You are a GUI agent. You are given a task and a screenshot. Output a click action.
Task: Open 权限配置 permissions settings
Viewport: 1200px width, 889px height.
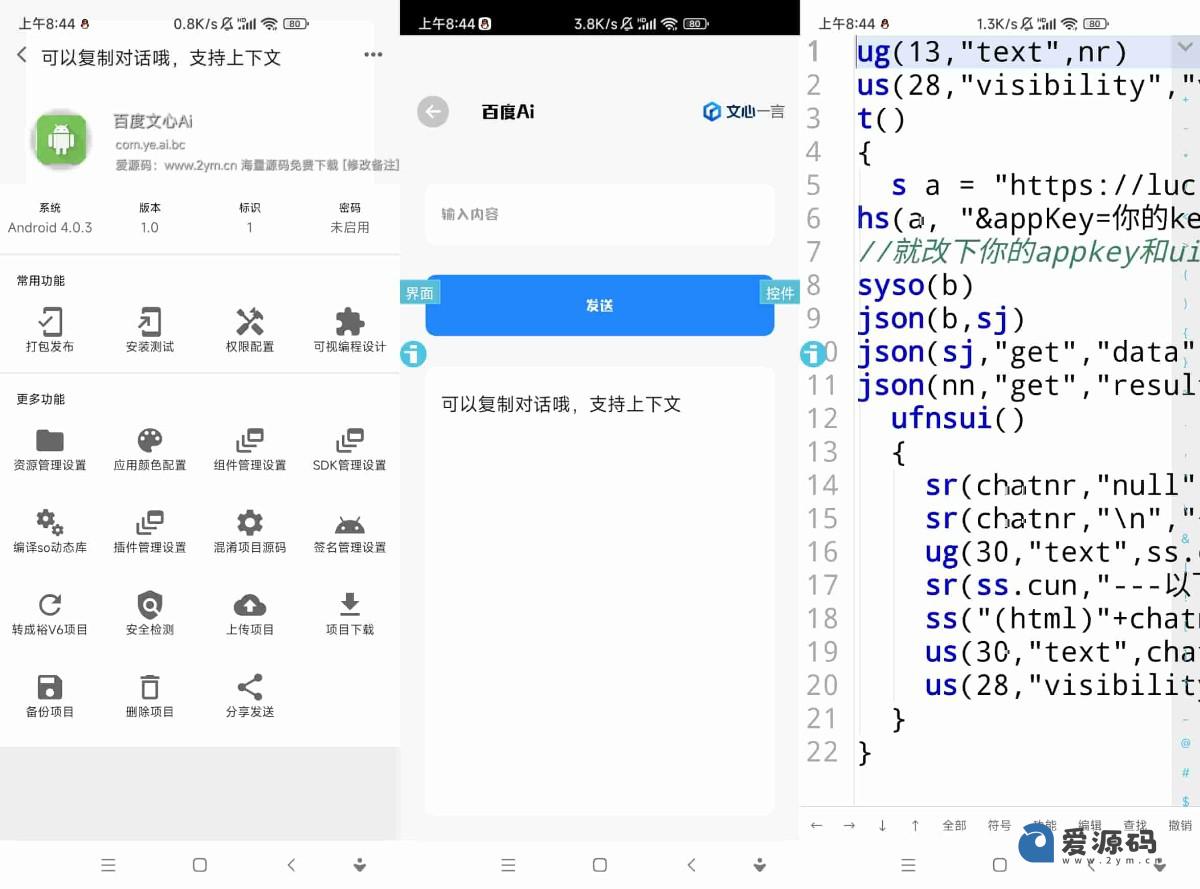(250, 330)
